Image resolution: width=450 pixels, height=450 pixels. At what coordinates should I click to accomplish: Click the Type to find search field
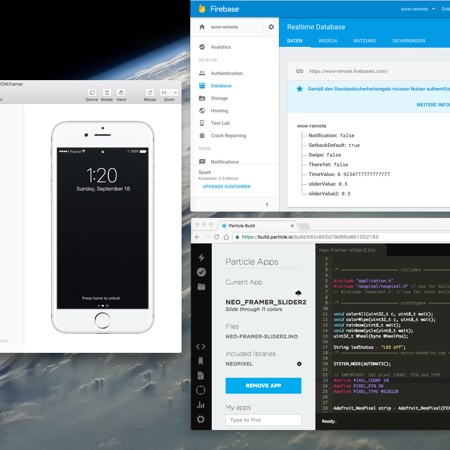coord(263,420)
